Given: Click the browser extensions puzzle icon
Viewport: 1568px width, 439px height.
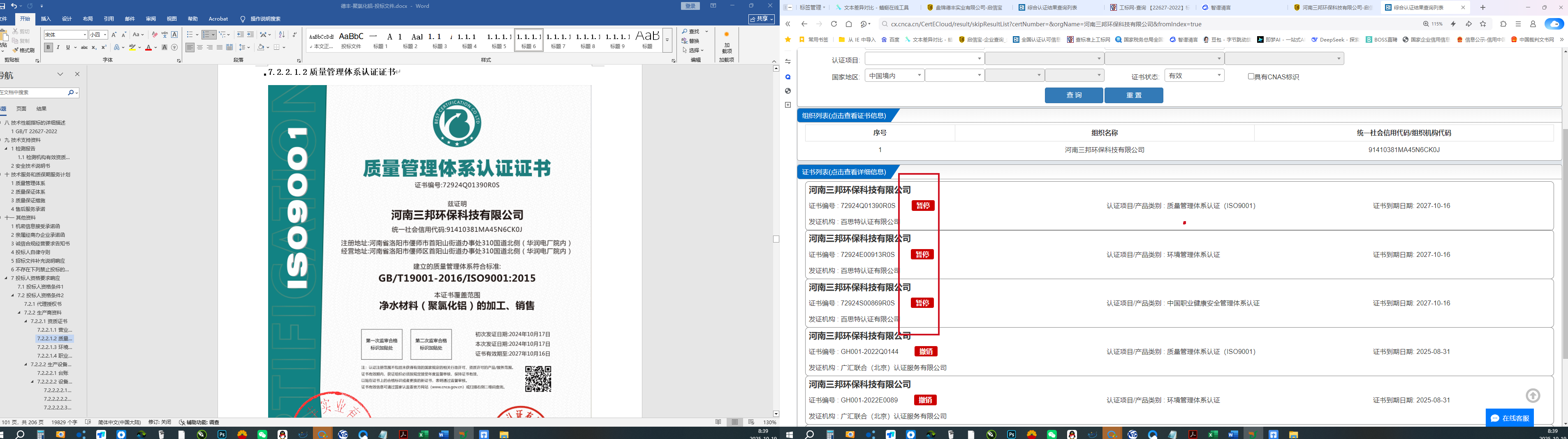Looking at the screenshot, I should tap(1503, 24).
